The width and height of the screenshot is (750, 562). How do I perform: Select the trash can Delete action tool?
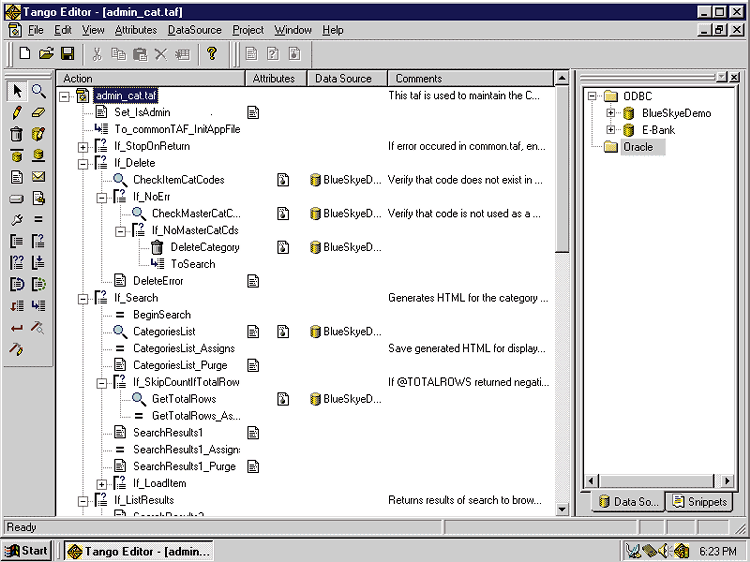point(17,134)
